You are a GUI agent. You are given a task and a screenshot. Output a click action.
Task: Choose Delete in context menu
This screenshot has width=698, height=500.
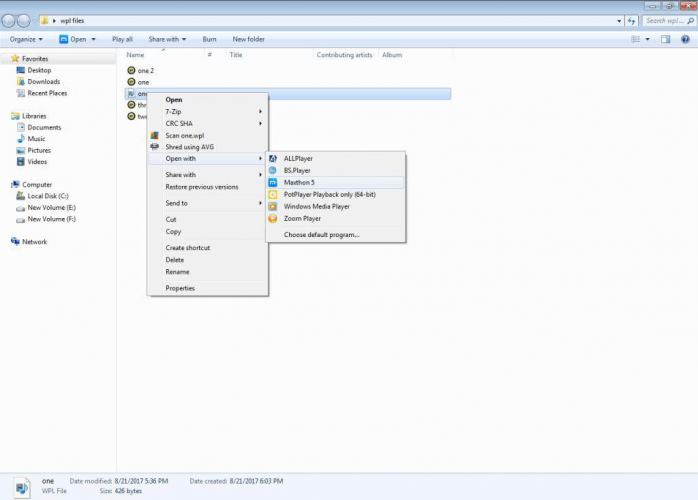coord(208,260)
